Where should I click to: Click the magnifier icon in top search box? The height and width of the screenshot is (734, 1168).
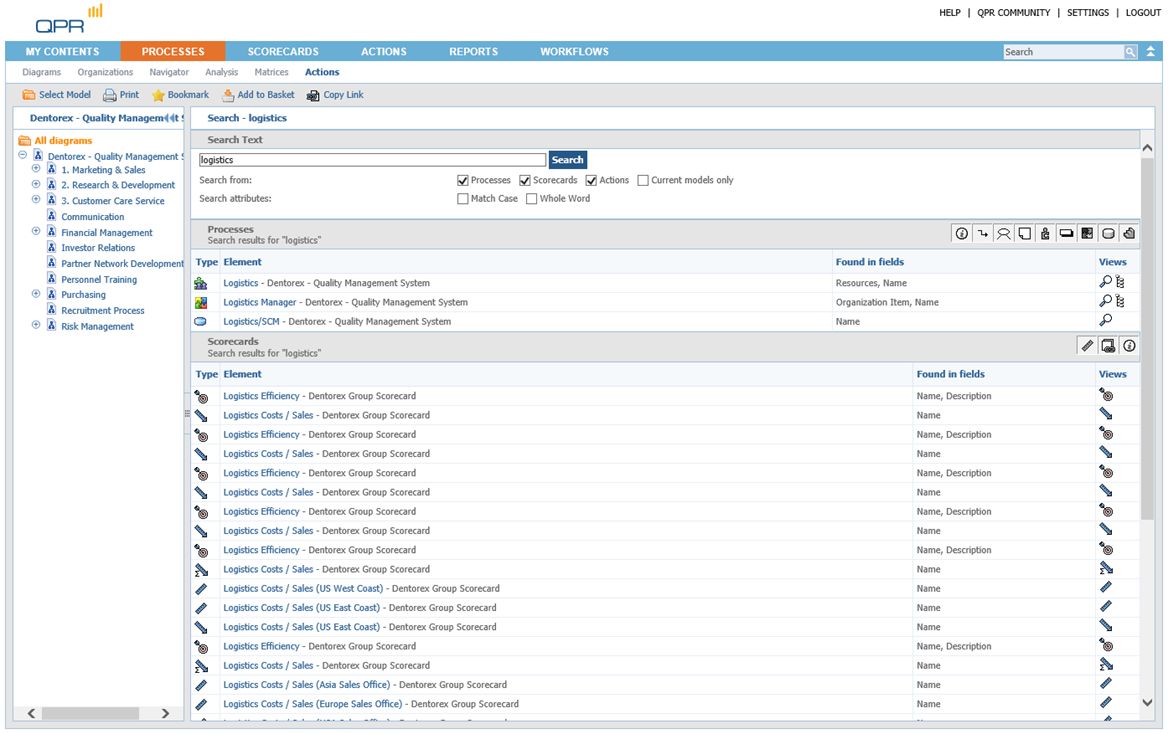click(x=1130, y=52)
